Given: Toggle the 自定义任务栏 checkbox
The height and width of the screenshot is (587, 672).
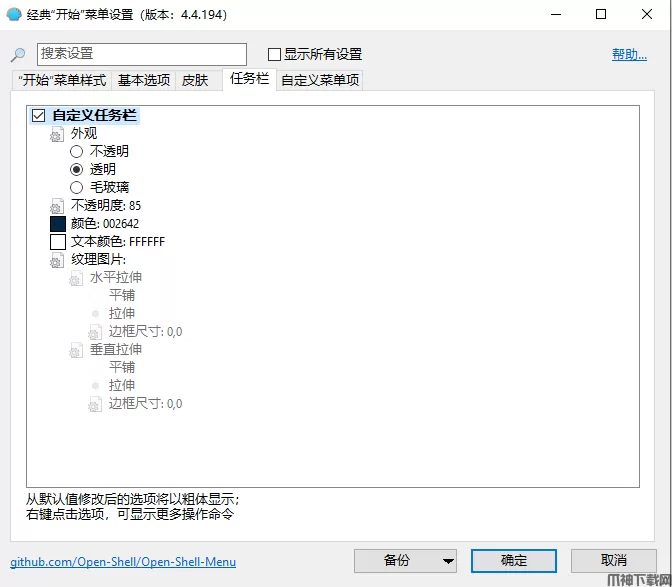Looking at the screenshot, I should point(39,115).
